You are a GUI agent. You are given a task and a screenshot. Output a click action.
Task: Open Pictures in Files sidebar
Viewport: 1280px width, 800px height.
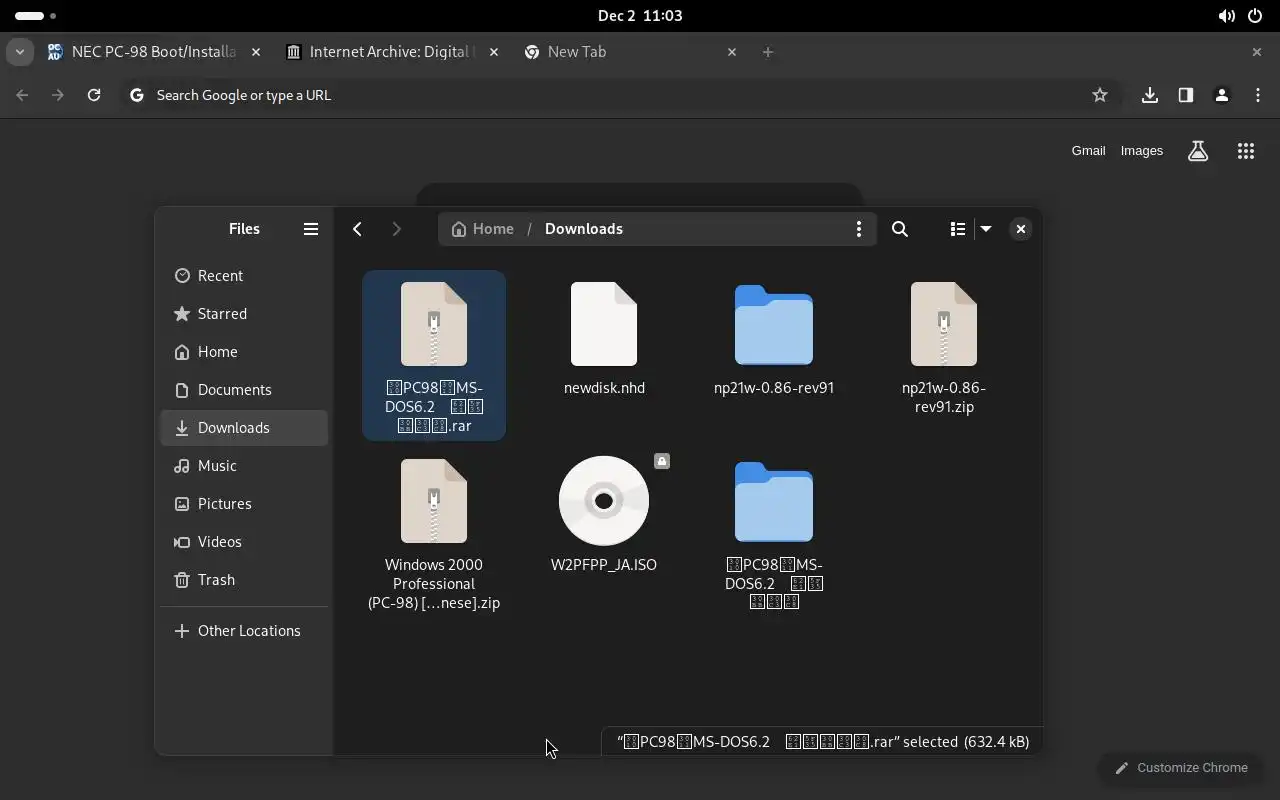[x=244, y=504]
